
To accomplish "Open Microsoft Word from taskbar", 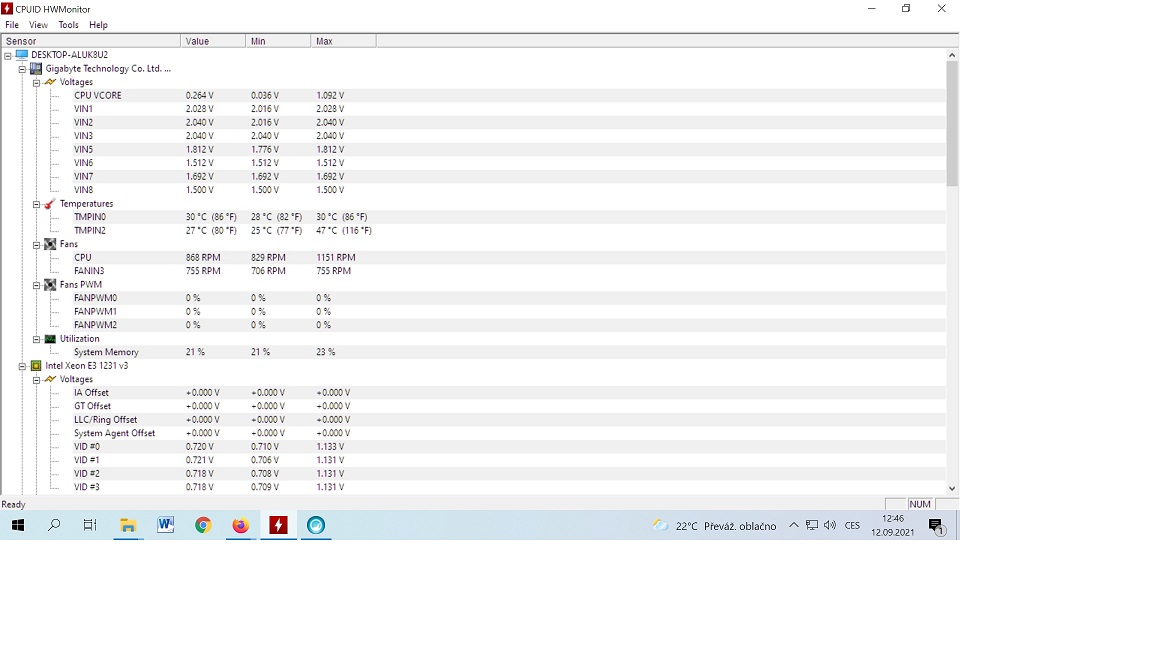I will pos(165,525).
